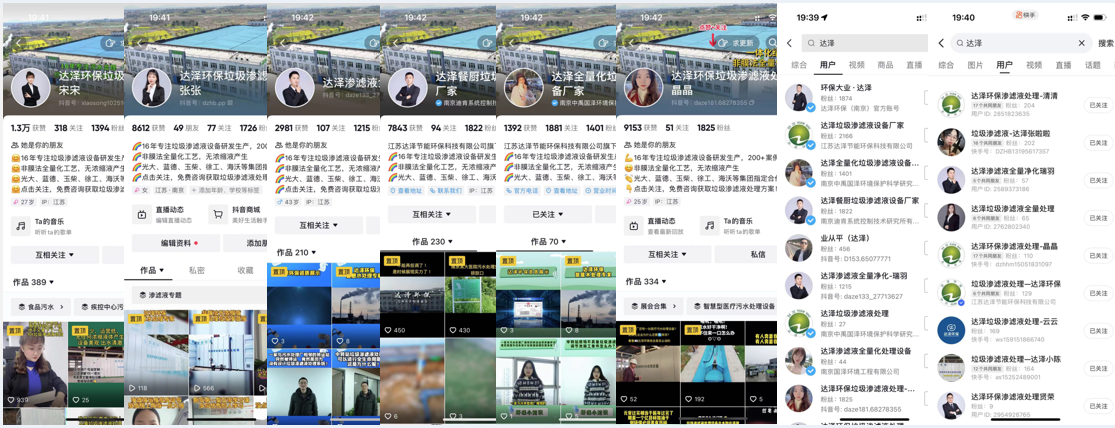
Task: Toggle 已关注 for 垃圾渗滤液-达泽张啦啦
Action: click(1097, 142)
